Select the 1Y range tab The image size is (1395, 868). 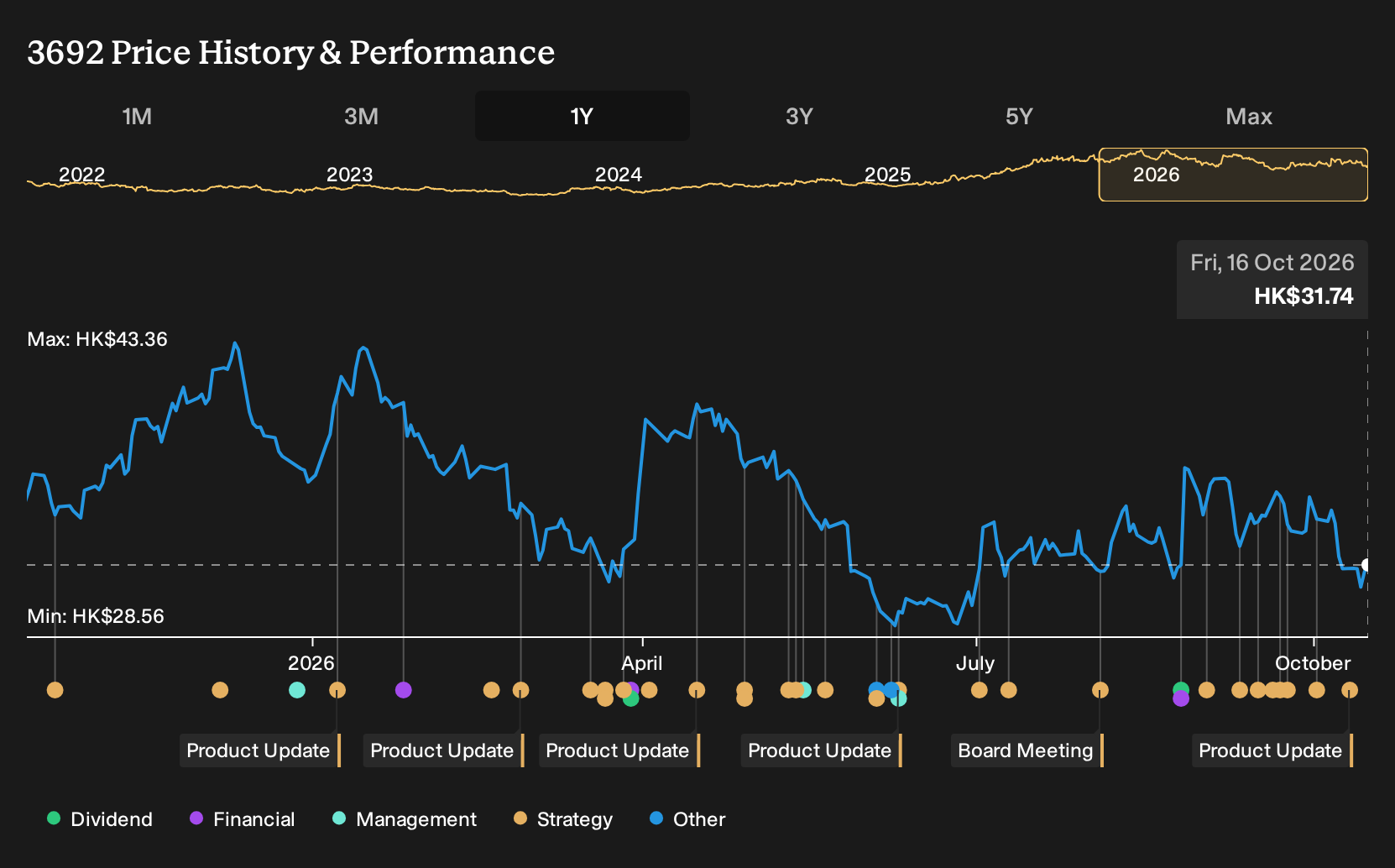[x=582, y=116]
